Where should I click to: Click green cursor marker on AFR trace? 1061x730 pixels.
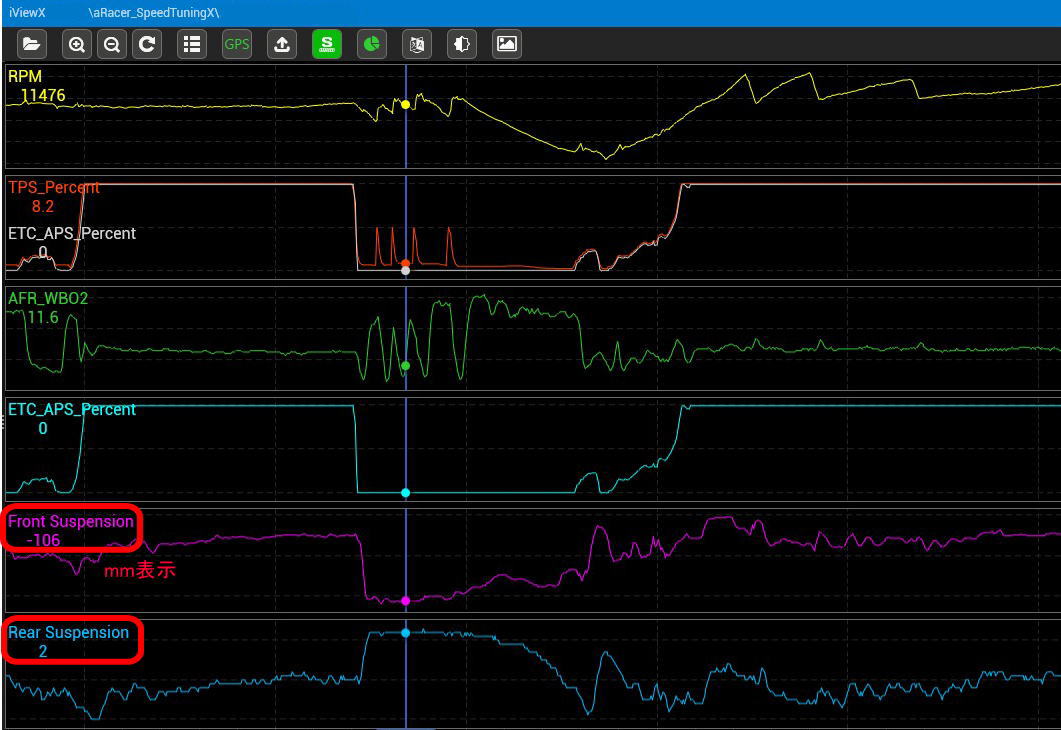point(405,366)
